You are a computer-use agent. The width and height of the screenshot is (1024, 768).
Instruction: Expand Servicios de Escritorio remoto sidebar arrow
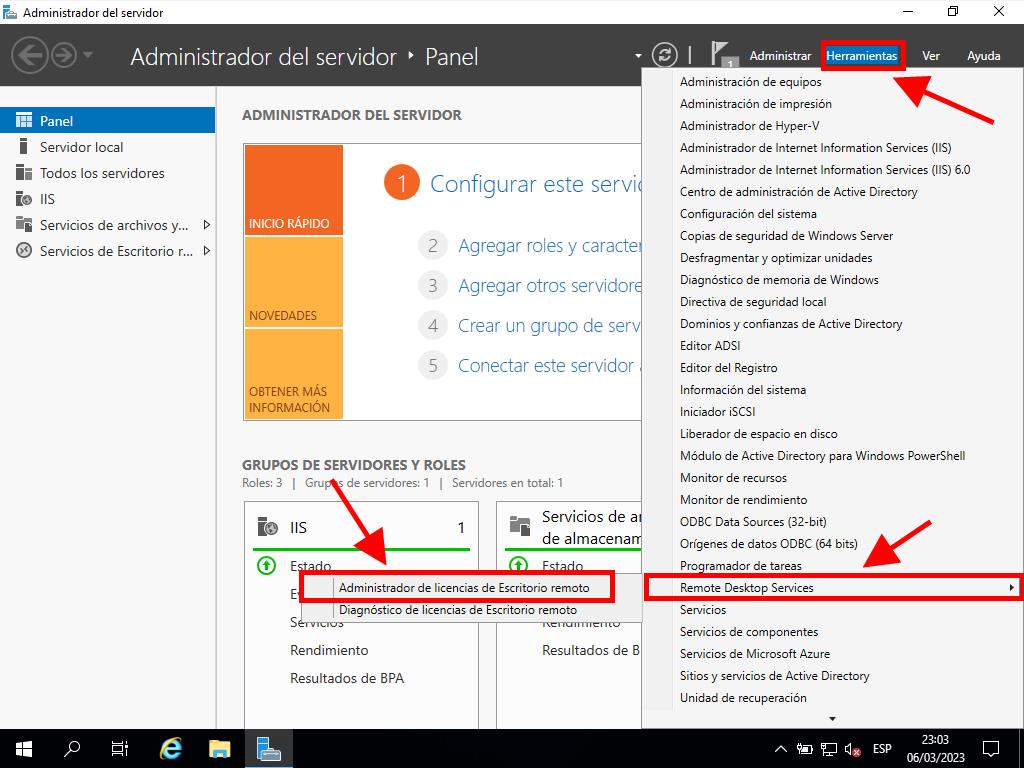(206, 251)
